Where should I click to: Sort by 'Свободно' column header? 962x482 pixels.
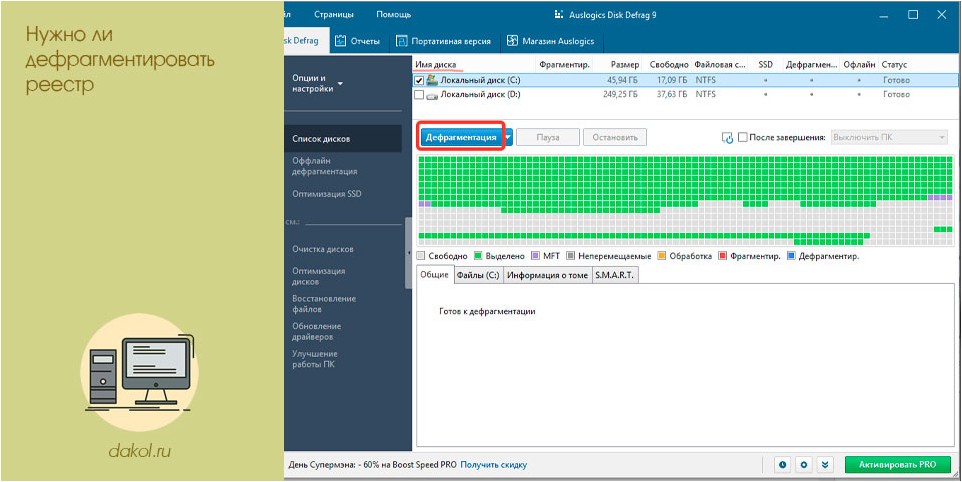pos(669,64)
